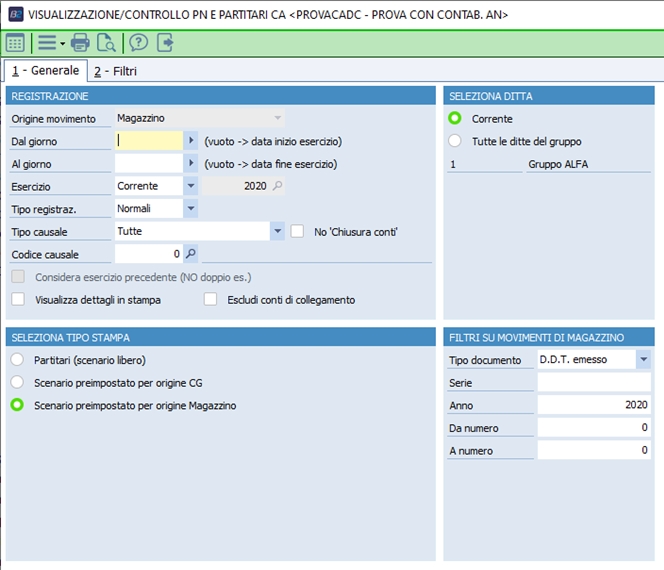Click the B2 application logo icon
This screenshot has height=570, width=664.
click(x=16, y=14)
